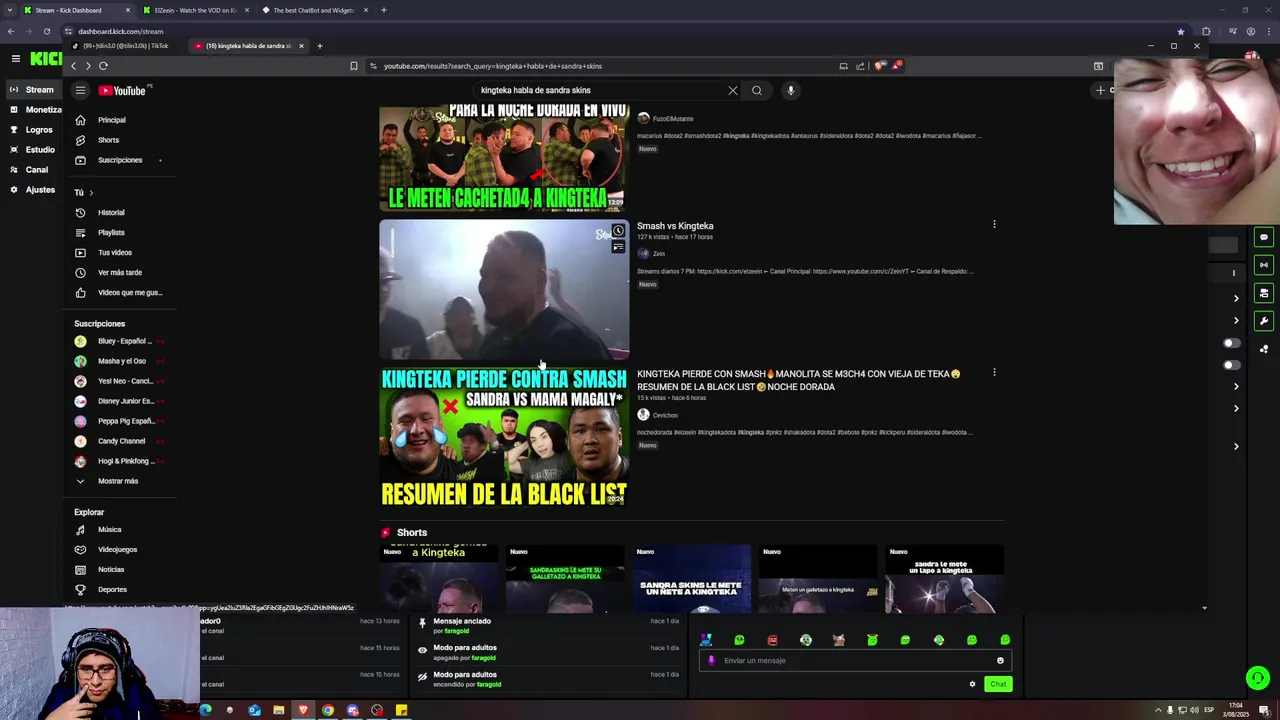
Task: Go to the YouTube logo home
Action: tap(124, 90)
